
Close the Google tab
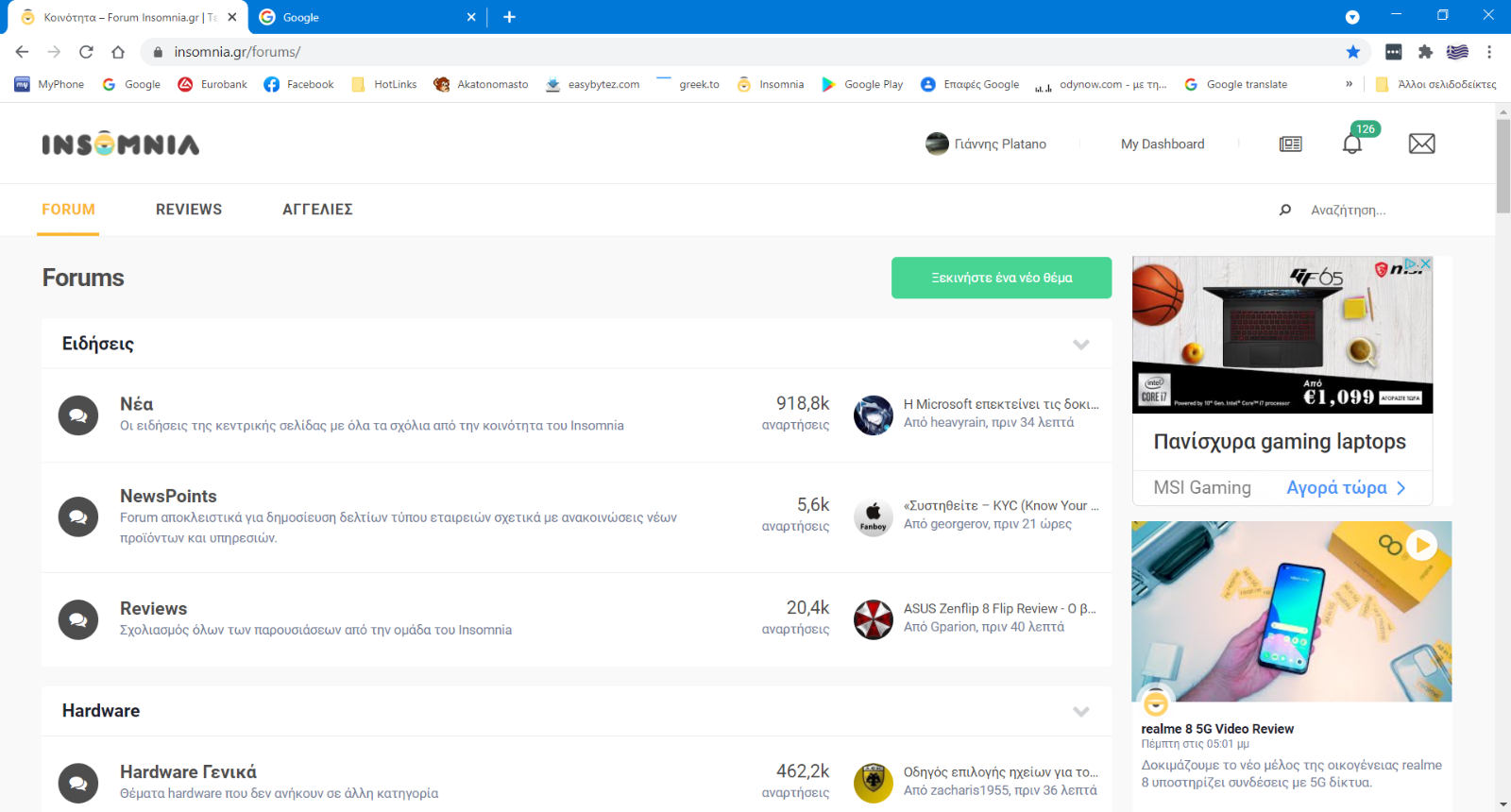click(x=471, y=17)
